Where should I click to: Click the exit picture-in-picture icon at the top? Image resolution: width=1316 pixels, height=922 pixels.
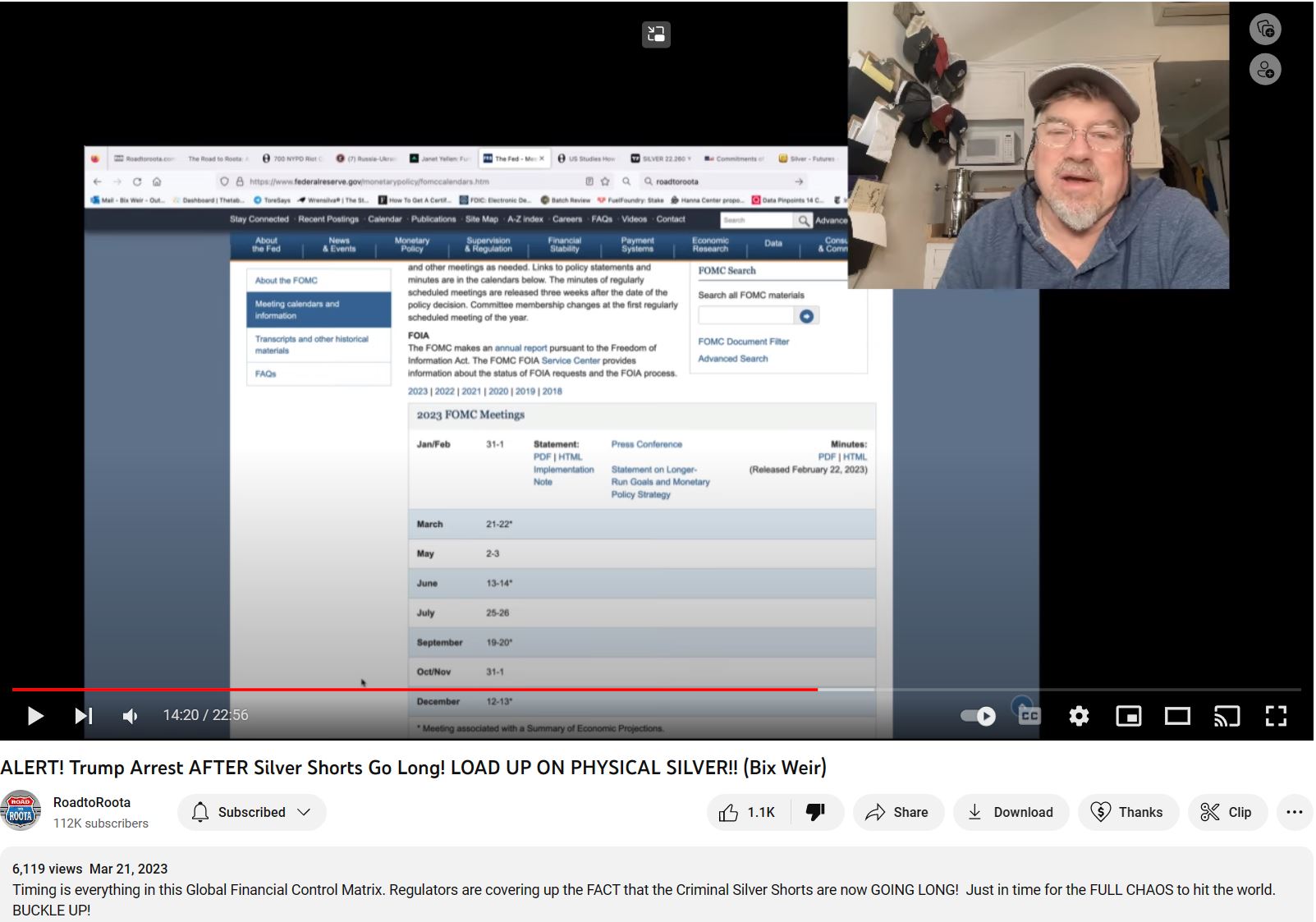point(656,34)
